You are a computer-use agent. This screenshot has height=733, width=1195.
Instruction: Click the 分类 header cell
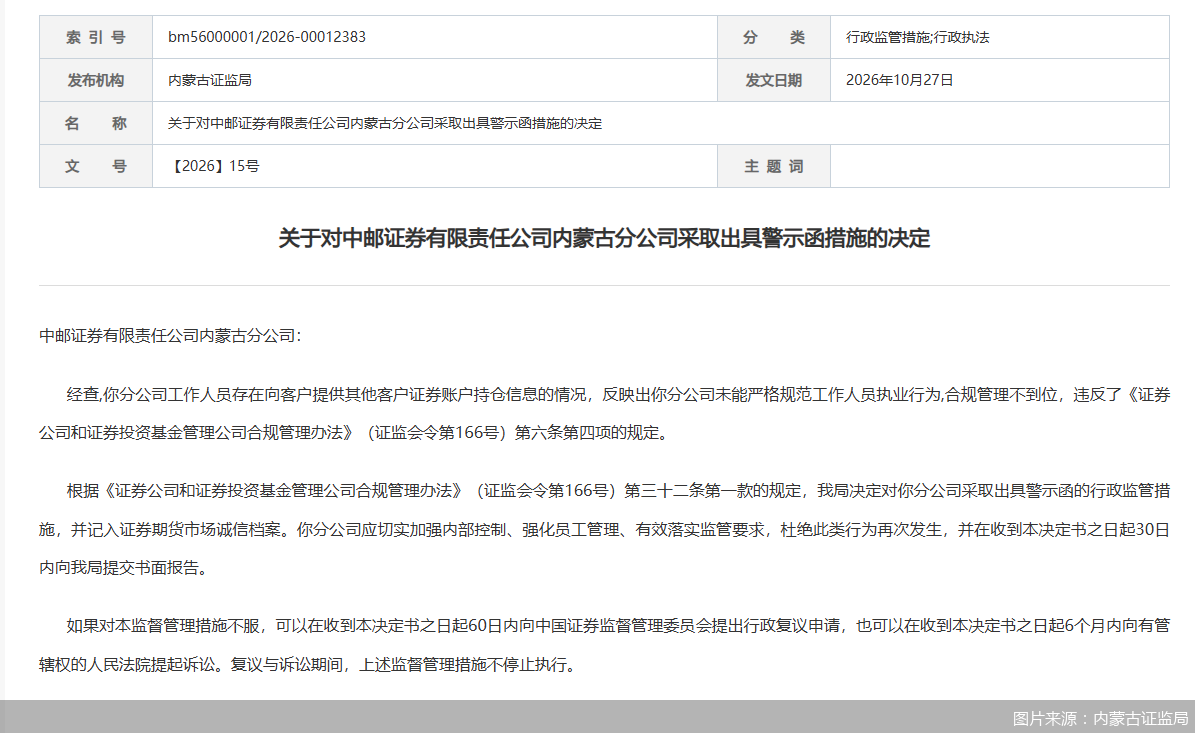point(774,37)
